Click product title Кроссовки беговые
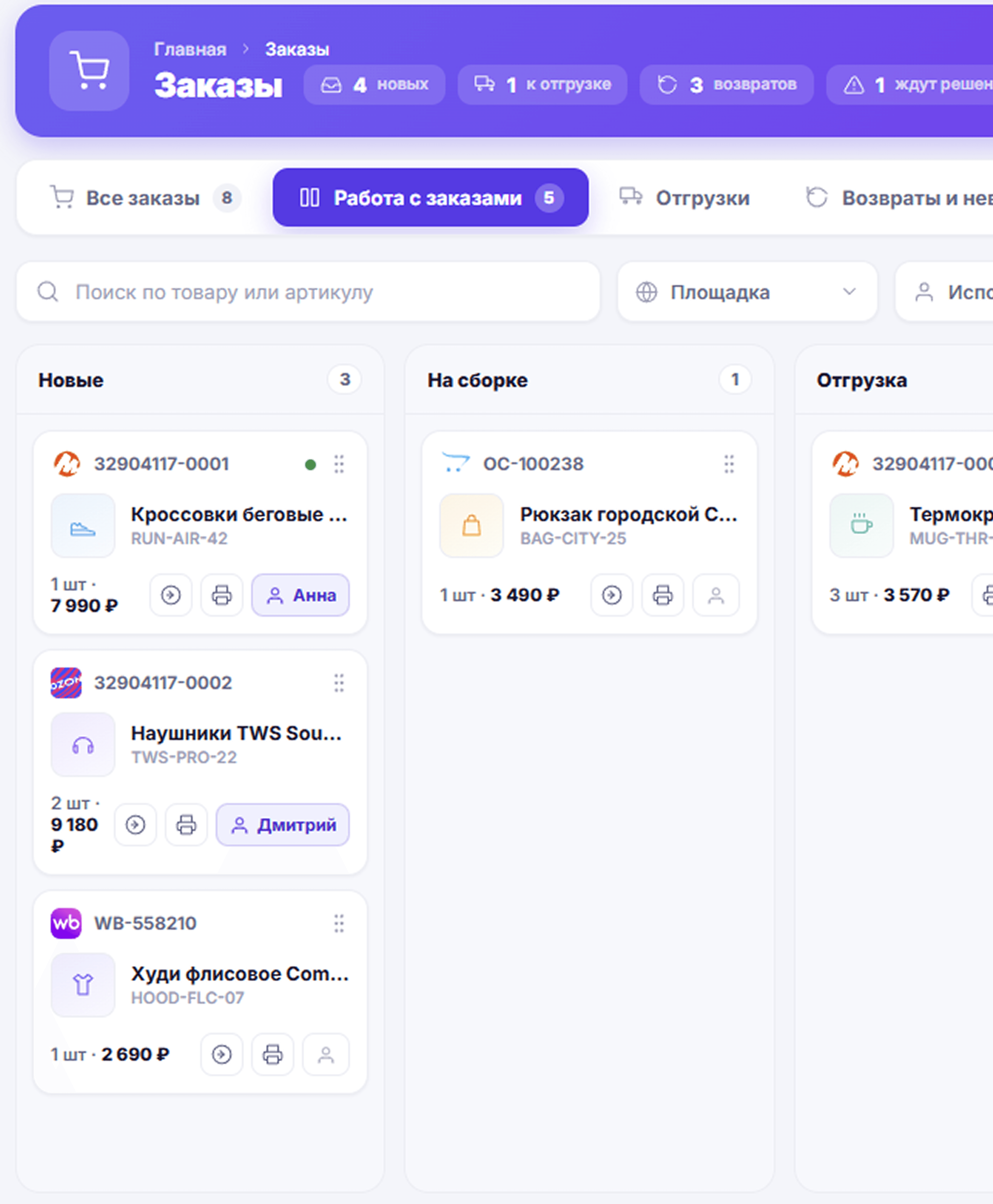This screenshot has width=993, height=1204. [x=239, y=514]
